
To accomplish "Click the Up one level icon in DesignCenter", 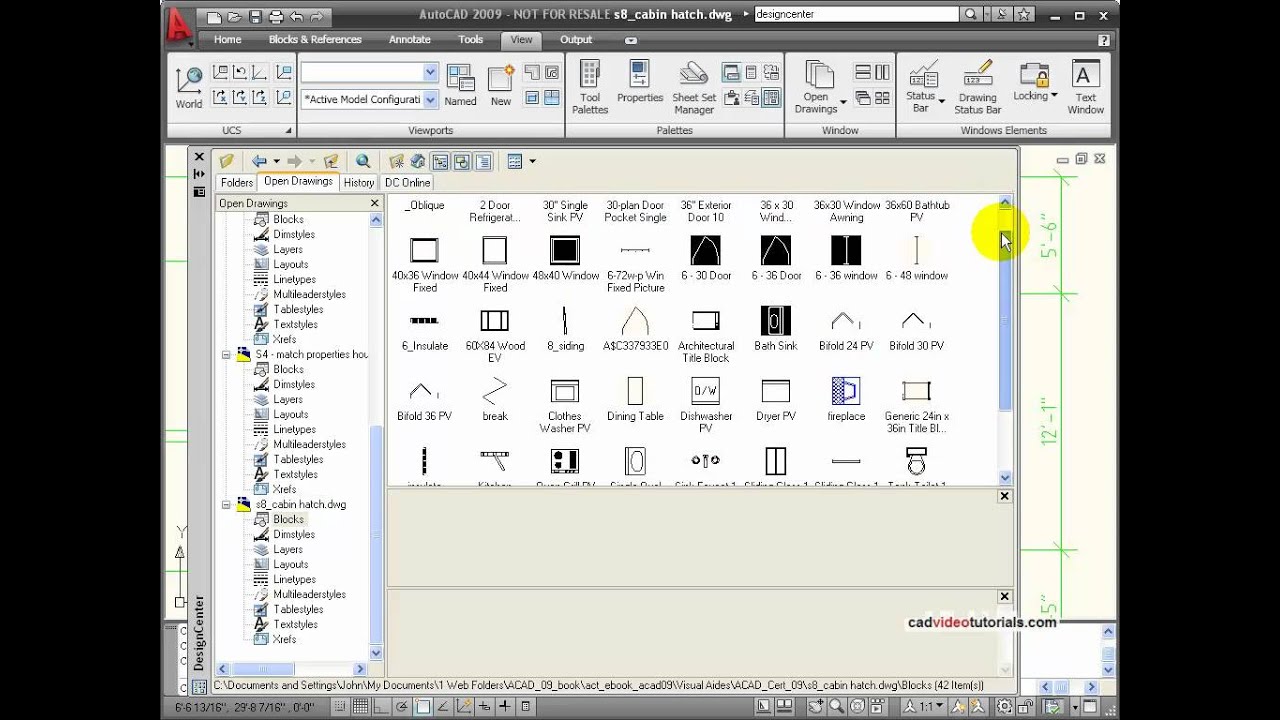I will coord(331,161).
